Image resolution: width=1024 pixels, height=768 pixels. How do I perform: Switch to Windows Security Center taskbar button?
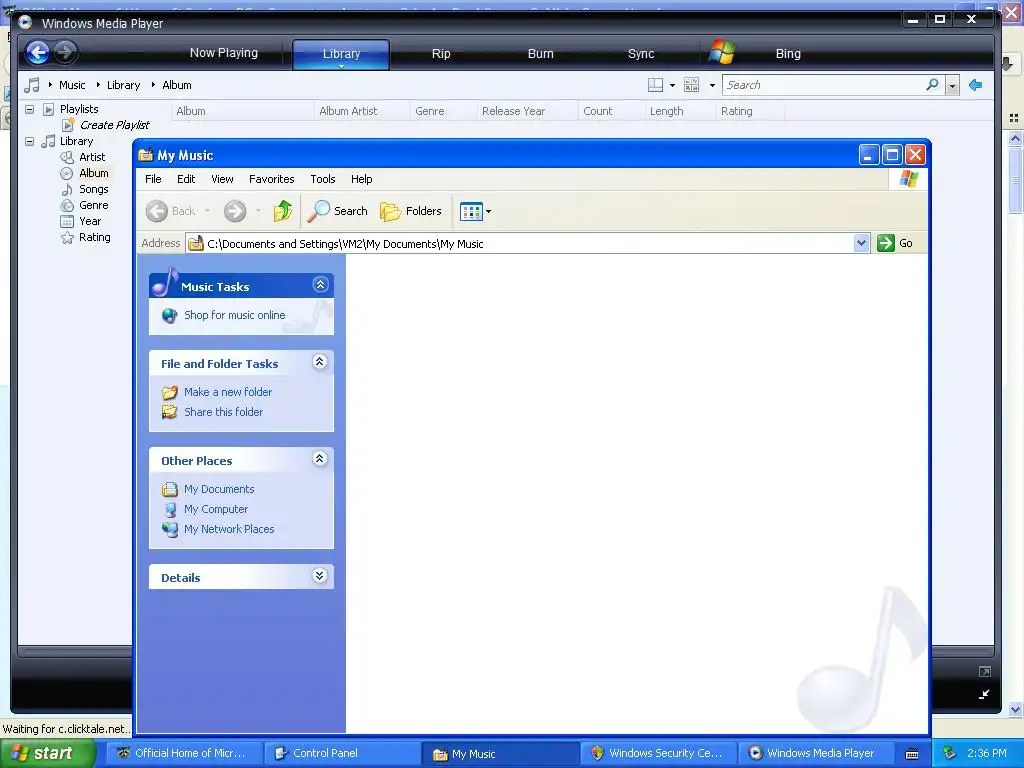(x=658, y=754)
